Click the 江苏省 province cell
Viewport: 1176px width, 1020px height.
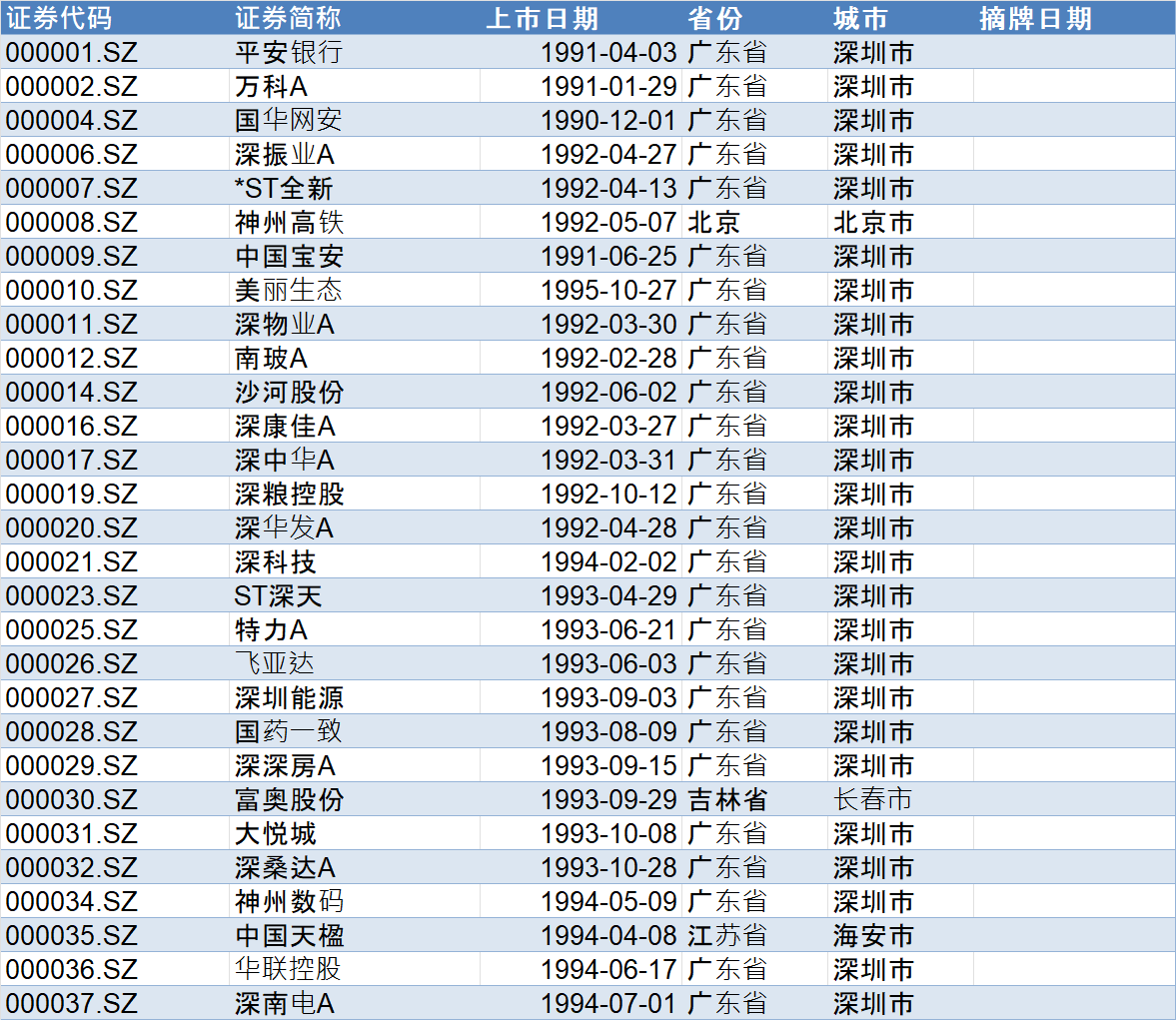pyautogui.click(x=755, y=935)
